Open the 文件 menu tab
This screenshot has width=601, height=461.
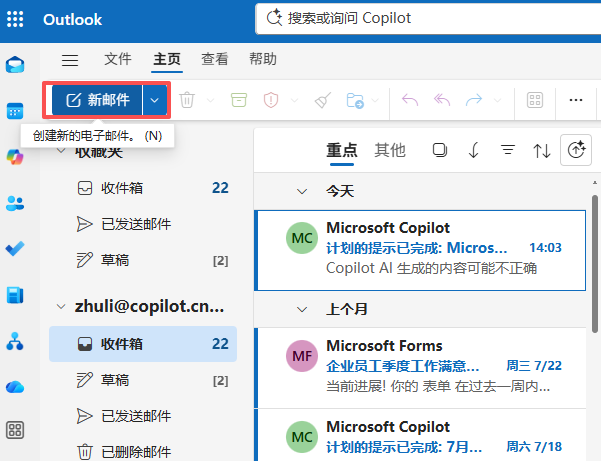(118, 59)
